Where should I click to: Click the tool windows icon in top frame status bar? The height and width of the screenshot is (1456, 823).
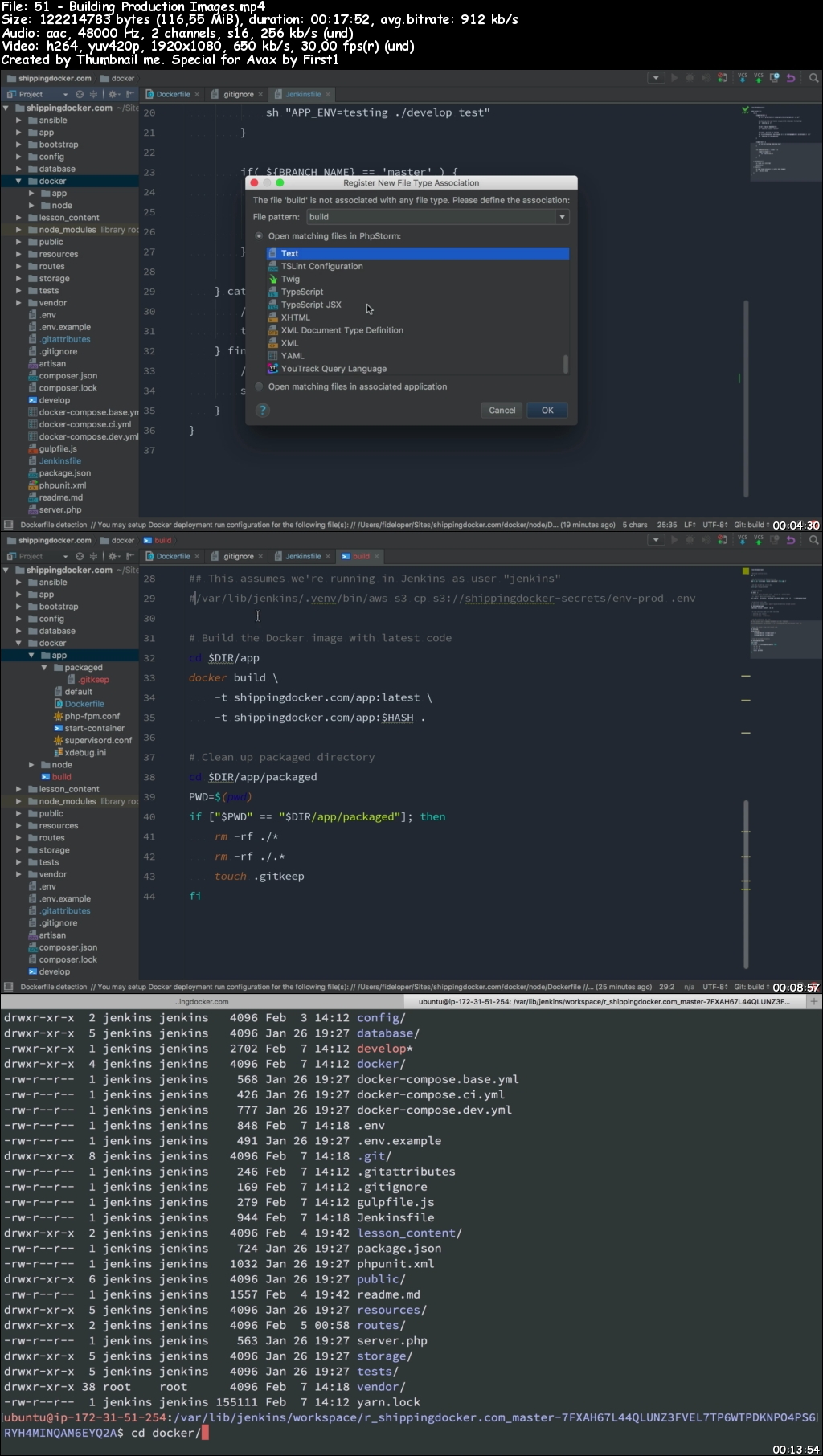coord(8,525)
